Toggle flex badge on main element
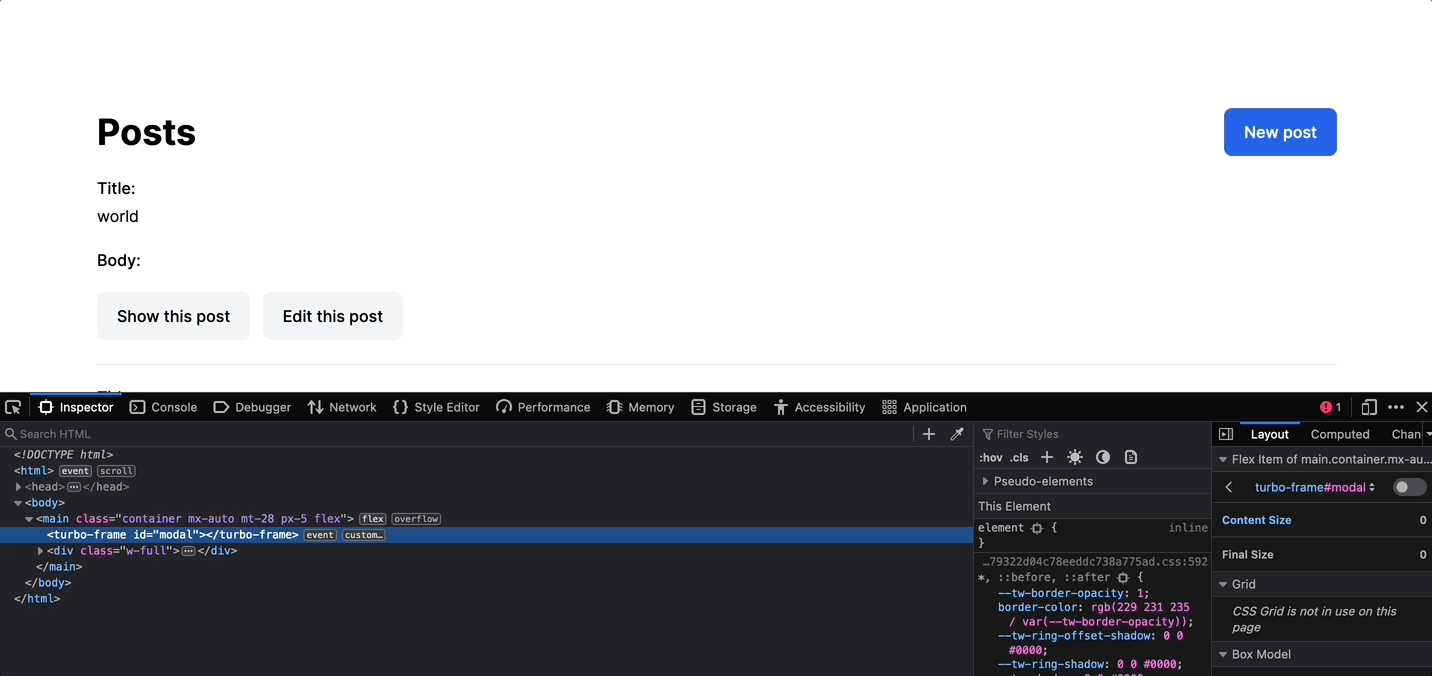Screen dimensions: 1432x676 click(373, 519)
